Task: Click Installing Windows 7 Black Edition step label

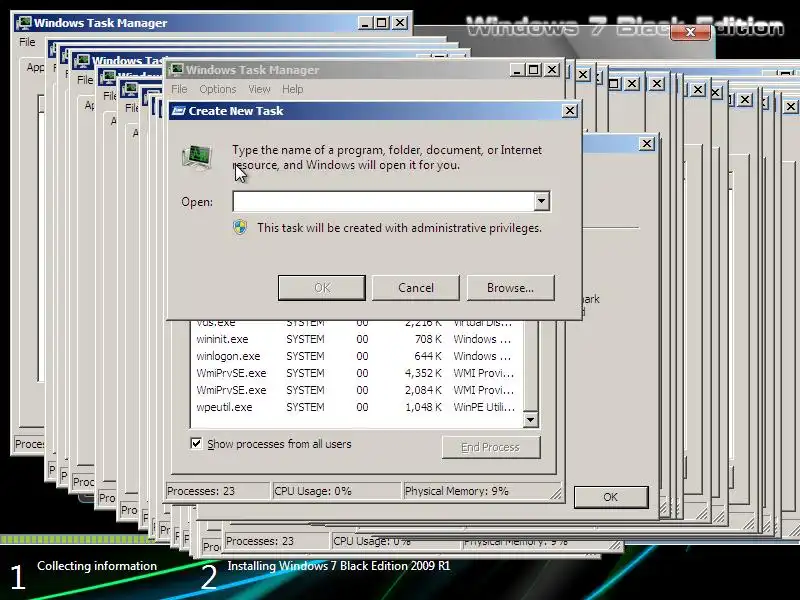Action: tap(339, 566)
